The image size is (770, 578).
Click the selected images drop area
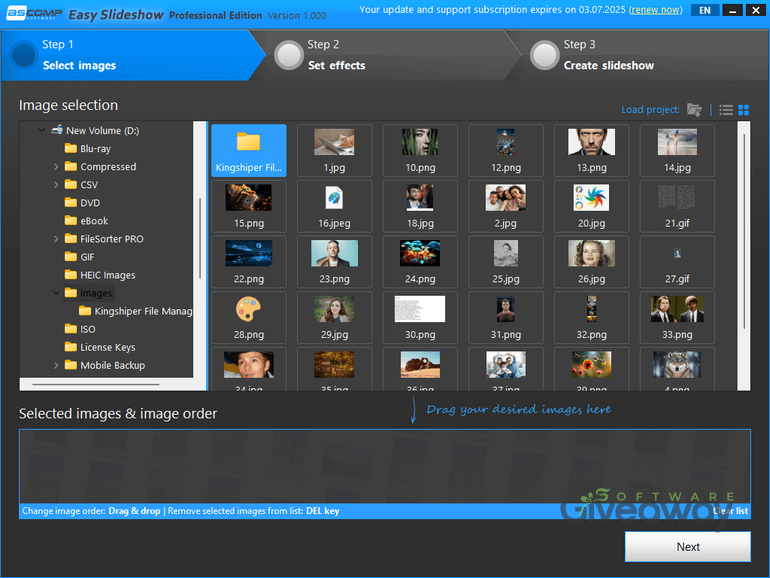385,467
